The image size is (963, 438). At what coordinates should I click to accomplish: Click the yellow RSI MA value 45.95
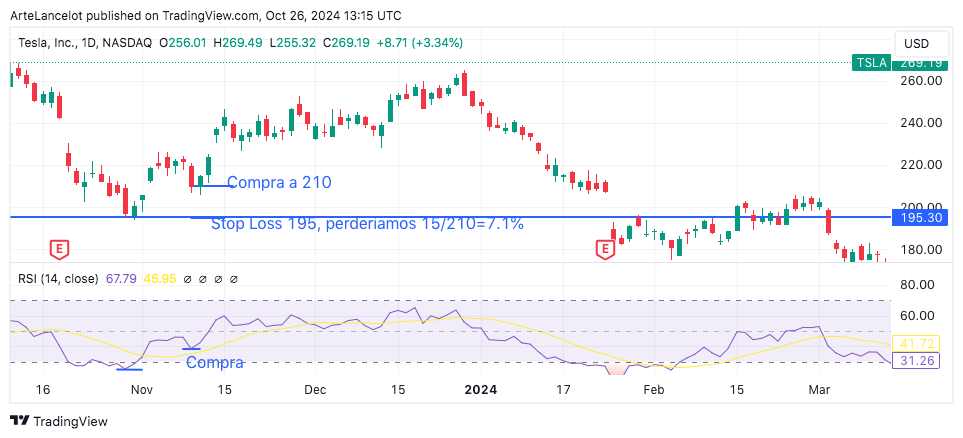[x=160, y=279]
